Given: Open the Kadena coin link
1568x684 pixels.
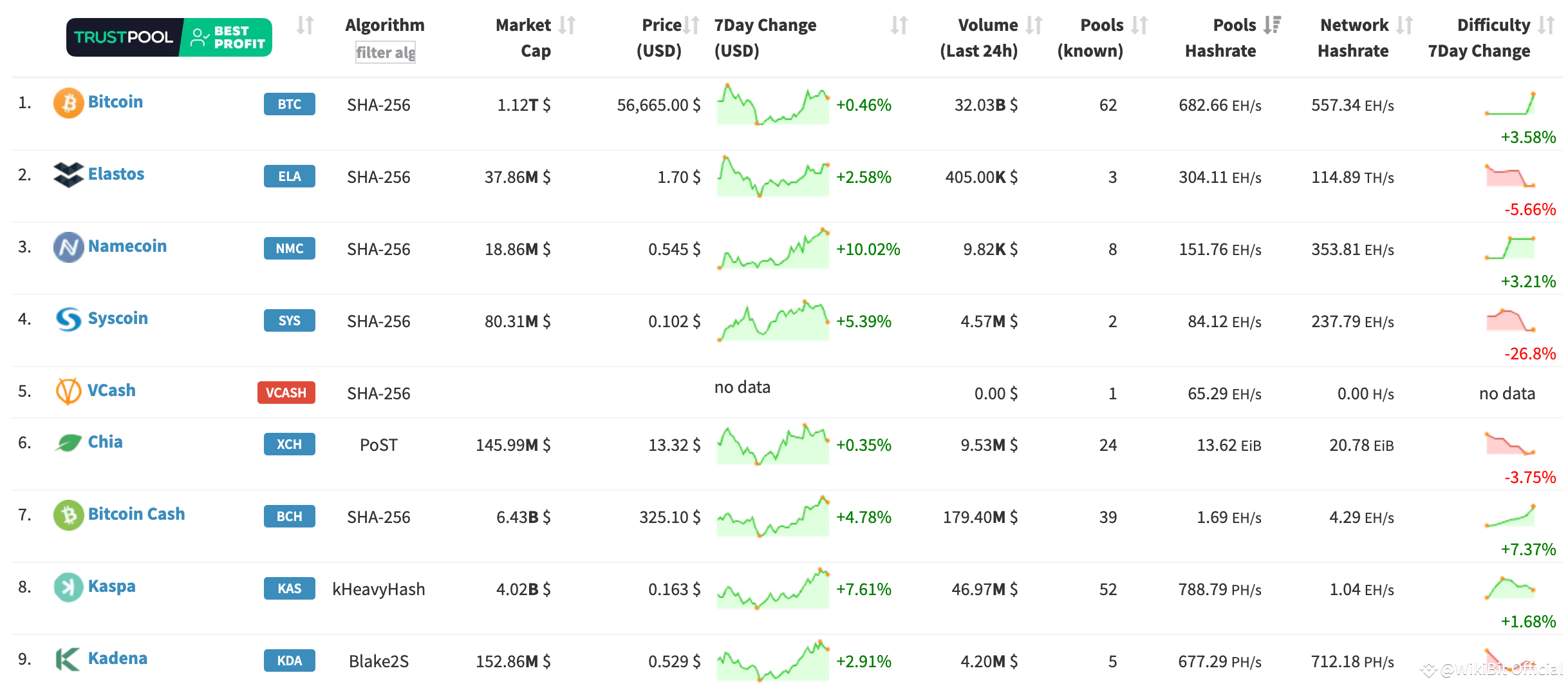Looking at the screenshot, I should (x=117, y=658).
